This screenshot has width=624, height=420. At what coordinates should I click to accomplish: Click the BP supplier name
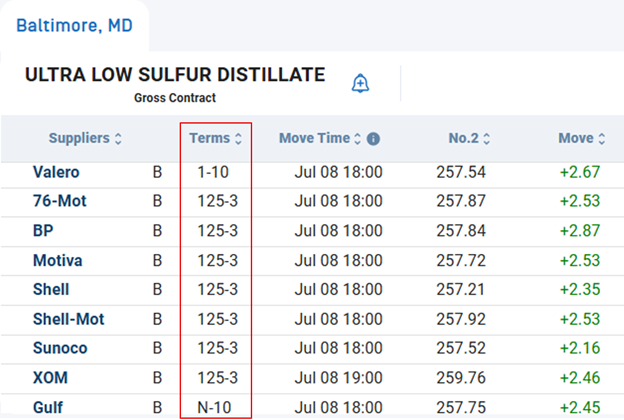point(43,231)
